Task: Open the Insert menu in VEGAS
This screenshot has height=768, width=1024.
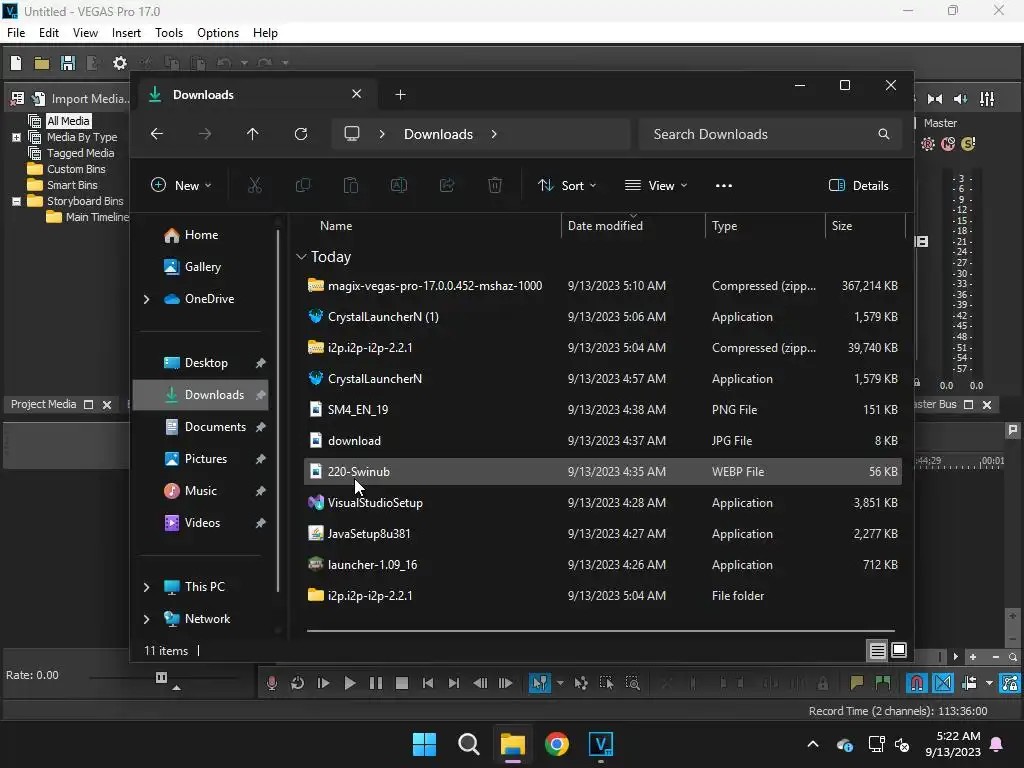Action: click(126, 33)
